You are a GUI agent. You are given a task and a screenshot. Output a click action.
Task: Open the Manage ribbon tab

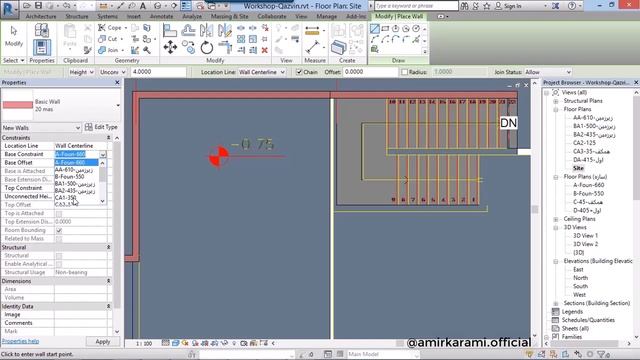coord(327,16)
